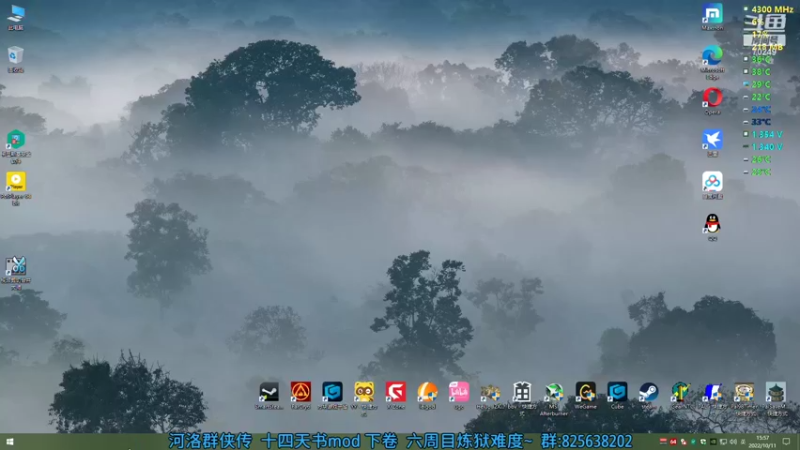Open the gold game icon before box shortcut
This screenshot has width=800, height=450.
click(490, 395)
